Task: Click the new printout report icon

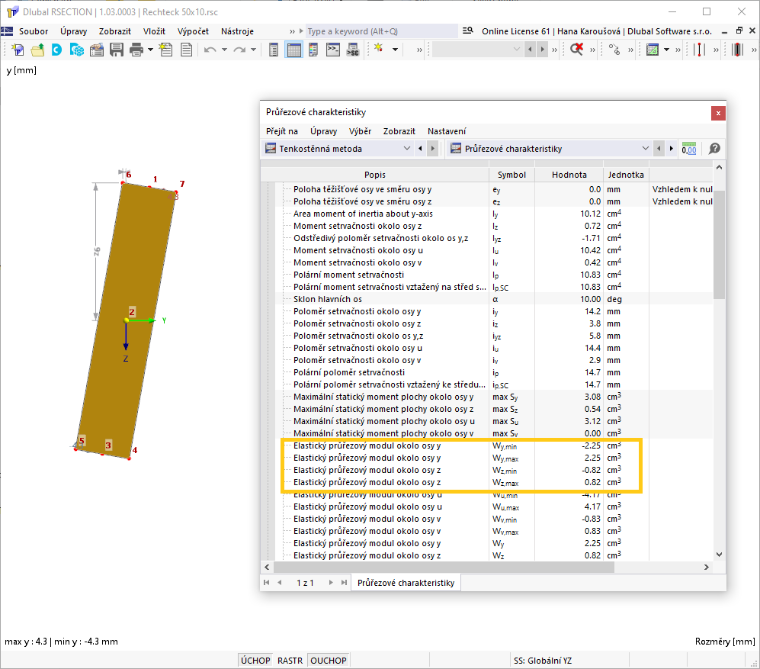Action: pos(166,49)
